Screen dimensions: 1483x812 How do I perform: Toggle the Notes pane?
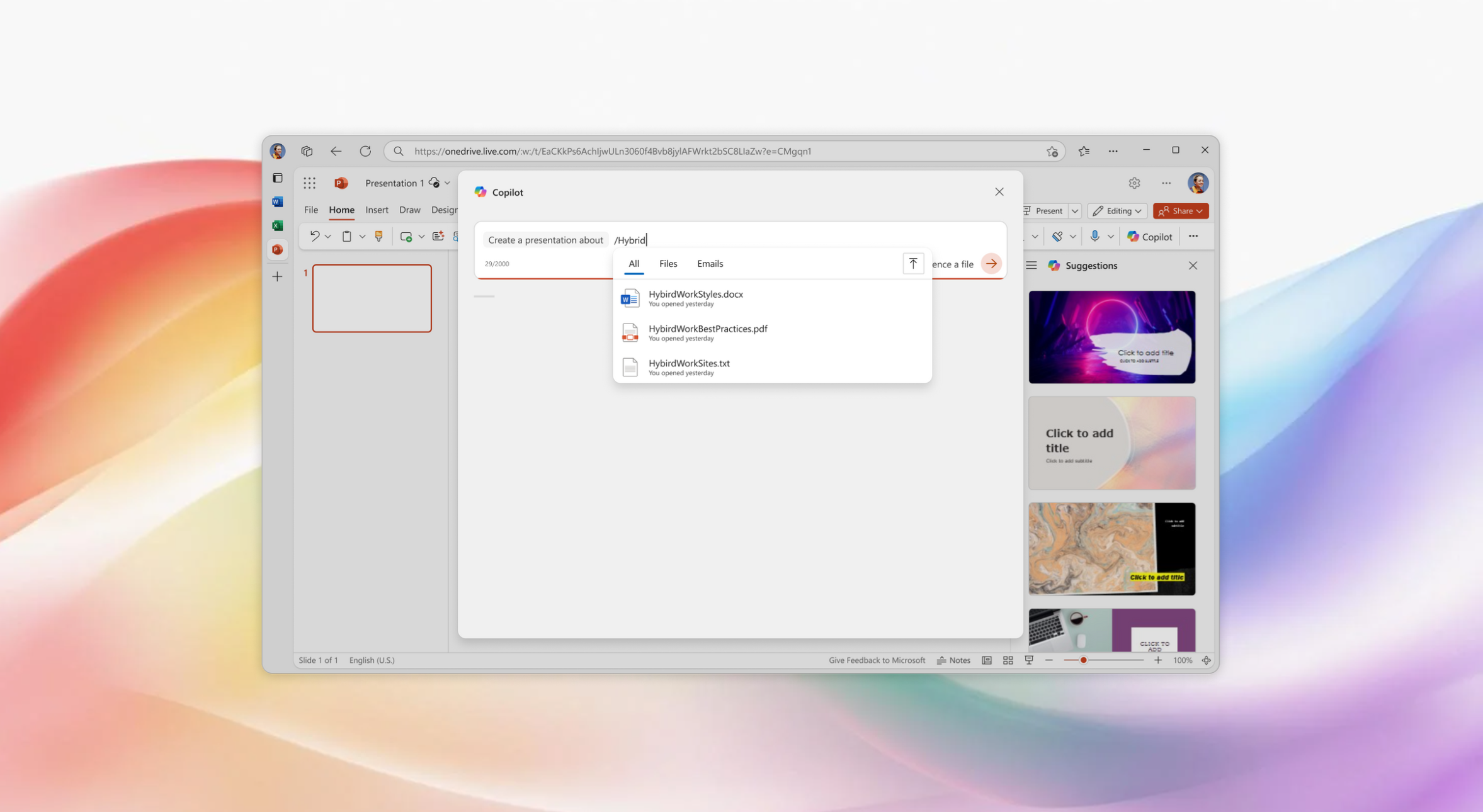pyautogui.click(x=953, y=660)
